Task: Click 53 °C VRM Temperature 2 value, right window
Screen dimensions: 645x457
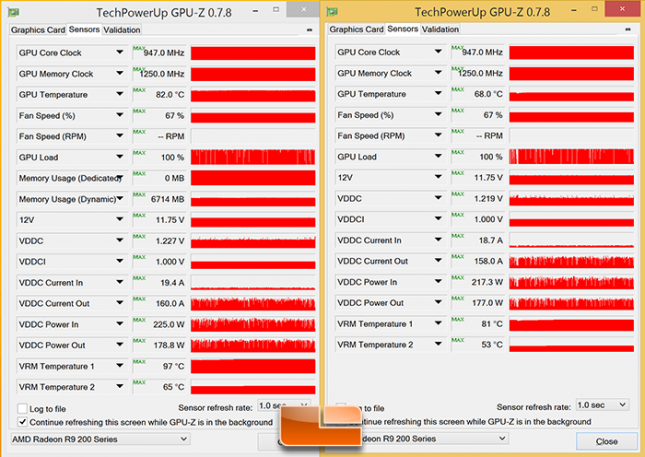Action: (x=492, y=345)
